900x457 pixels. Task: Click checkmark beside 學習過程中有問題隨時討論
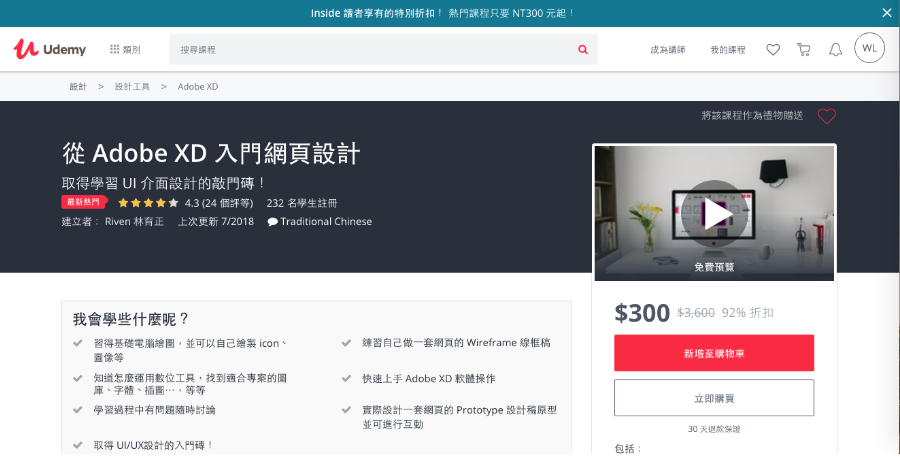coord(78,410)
